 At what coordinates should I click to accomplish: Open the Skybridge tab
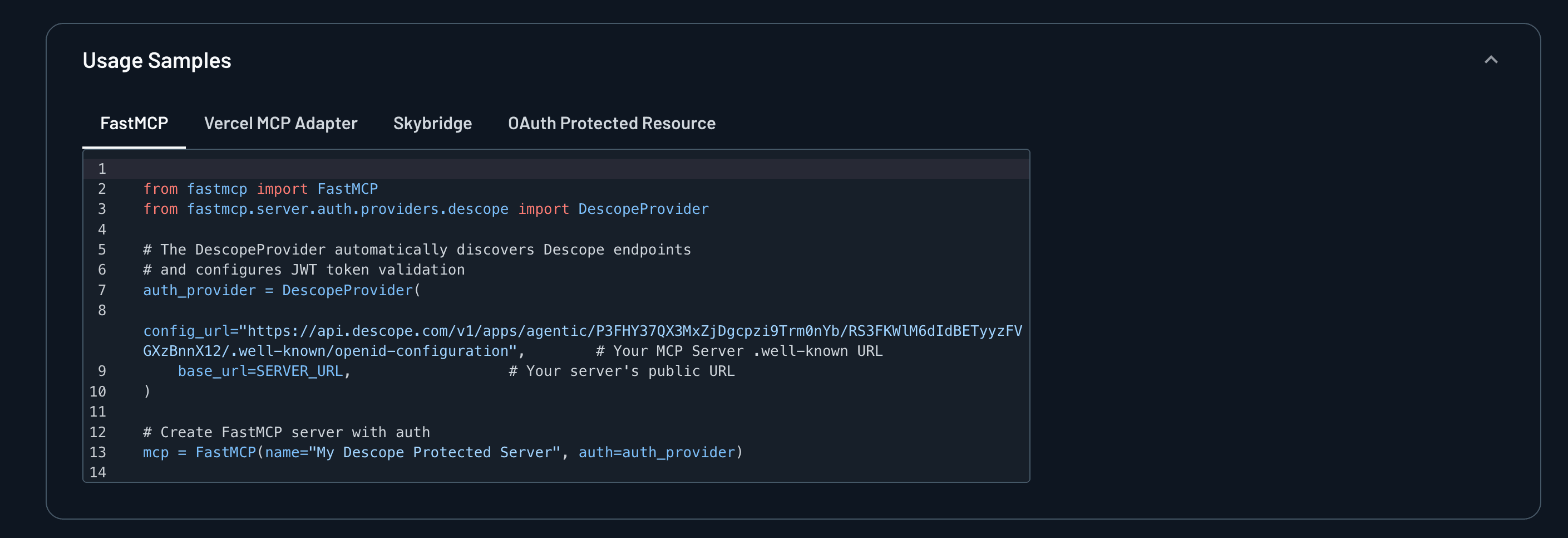433,123
